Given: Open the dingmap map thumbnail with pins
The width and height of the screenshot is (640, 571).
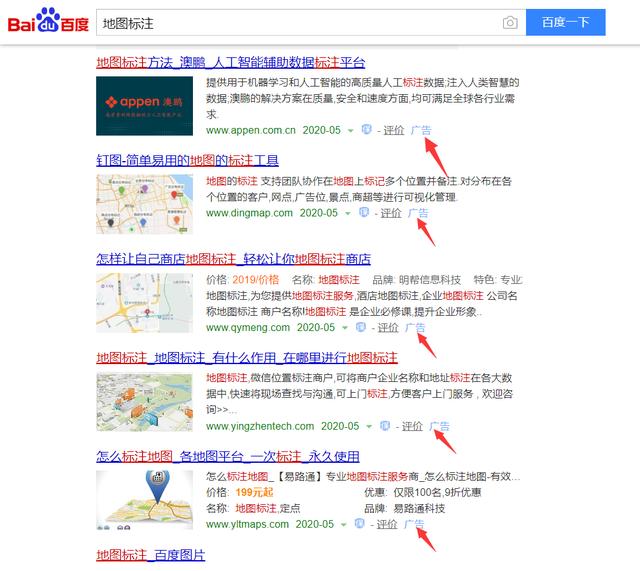Looking at the screenshot, I should pos(144,204).
